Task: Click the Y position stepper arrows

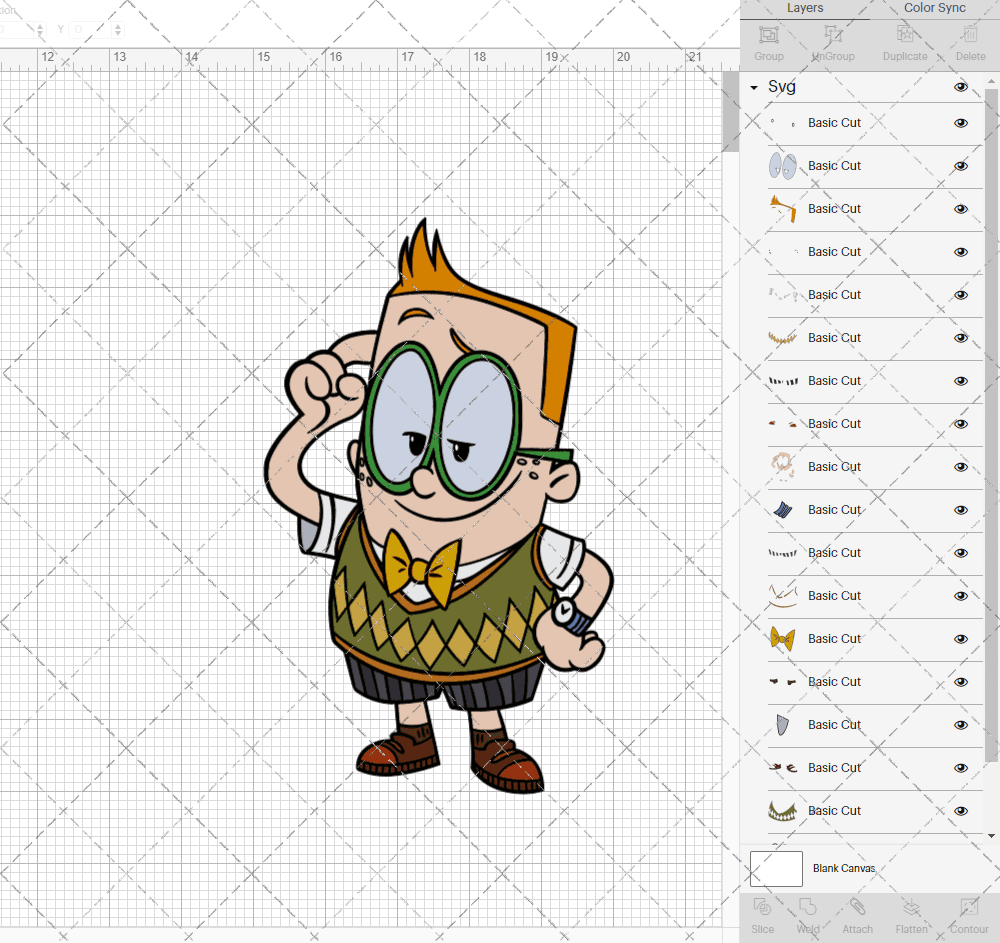Action: pos(118,29)
